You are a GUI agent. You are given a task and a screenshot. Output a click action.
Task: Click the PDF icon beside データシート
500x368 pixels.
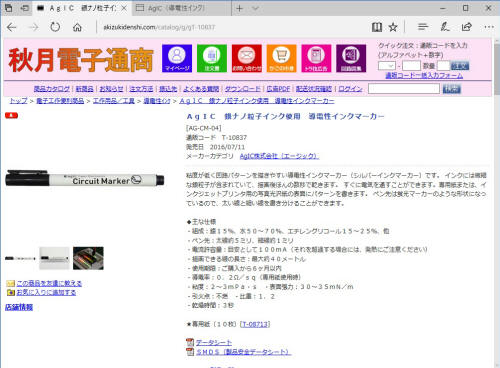[190, 342]
